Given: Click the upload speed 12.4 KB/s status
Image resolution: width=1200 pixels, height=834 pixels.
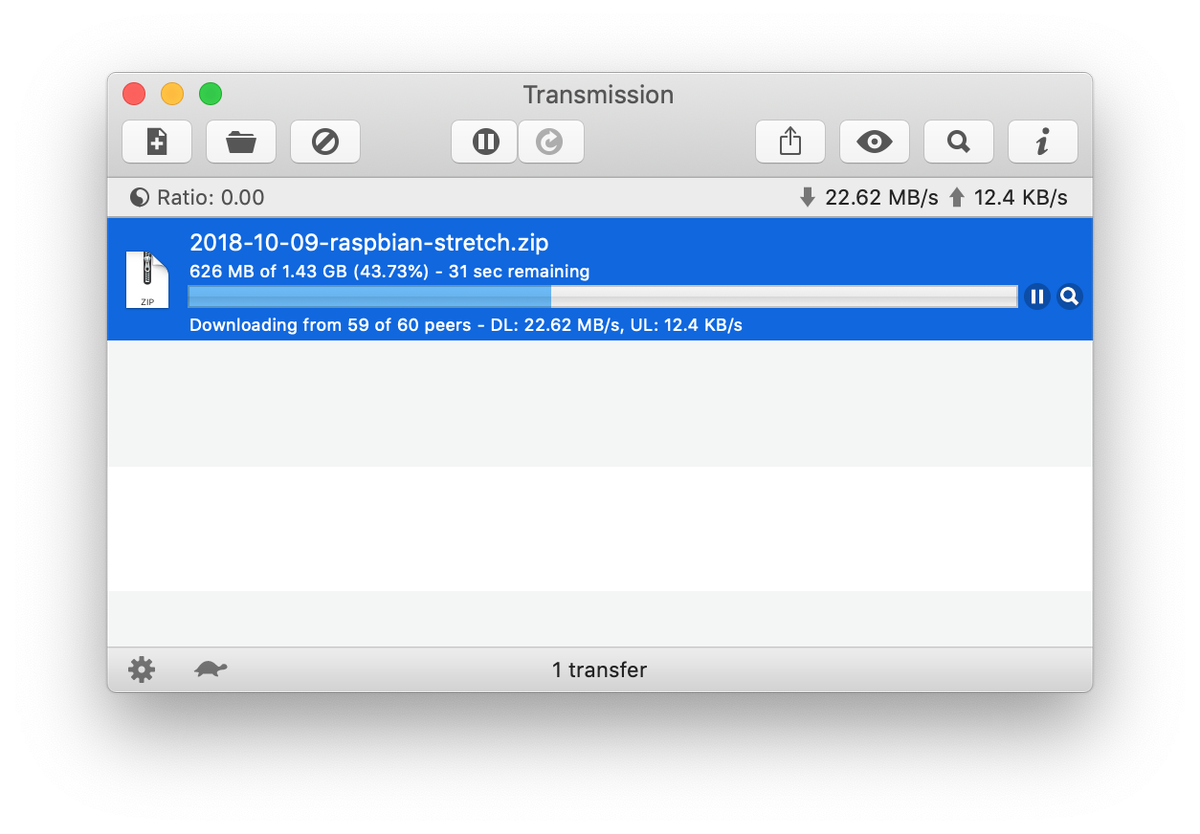Looking at the screenshot, I should tap(1007, 198).
